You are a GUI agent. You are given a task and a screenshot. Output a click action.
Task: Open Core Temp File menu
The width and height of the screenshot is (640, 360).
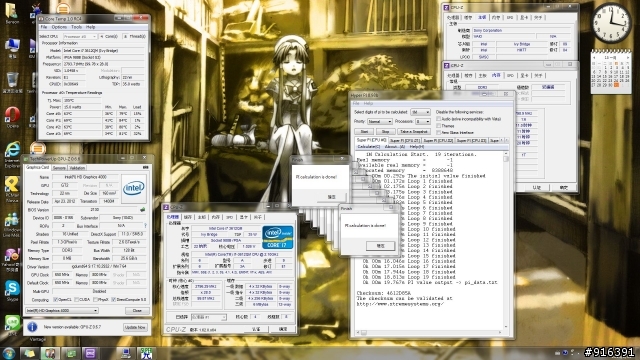click(44, 27)
